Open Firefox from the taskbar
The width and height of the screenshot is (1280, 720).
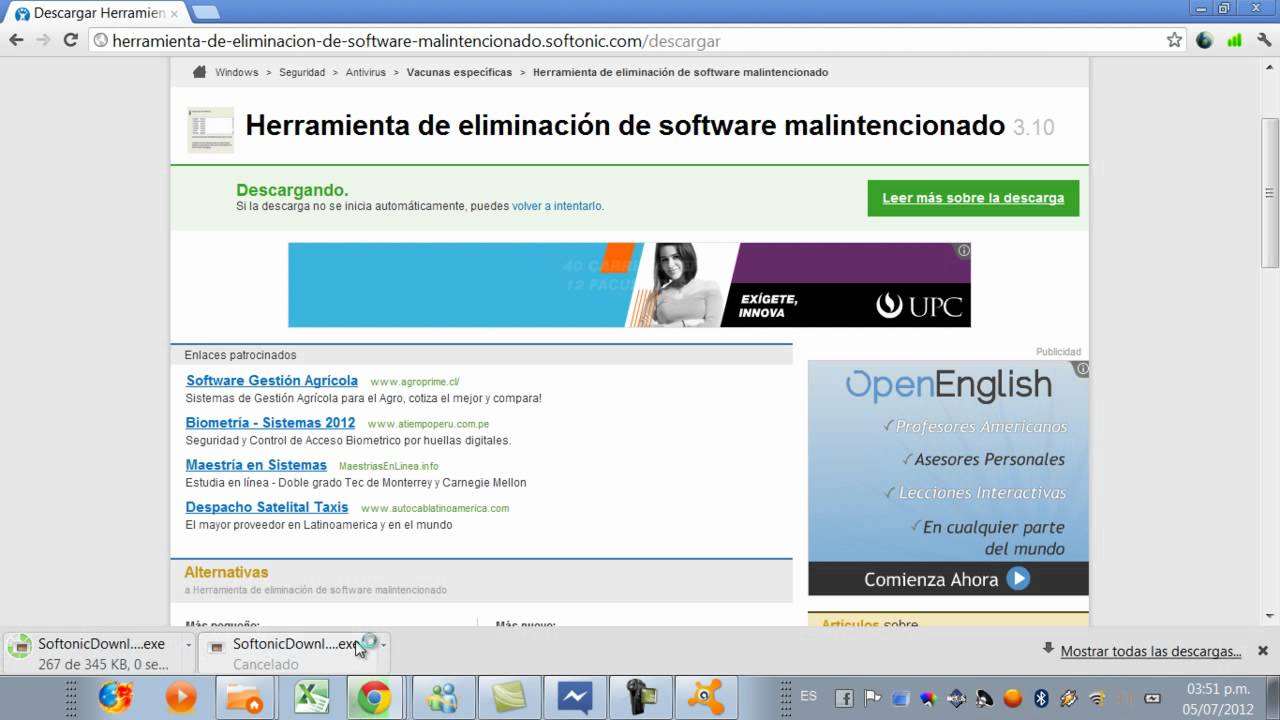click(116, 697)
